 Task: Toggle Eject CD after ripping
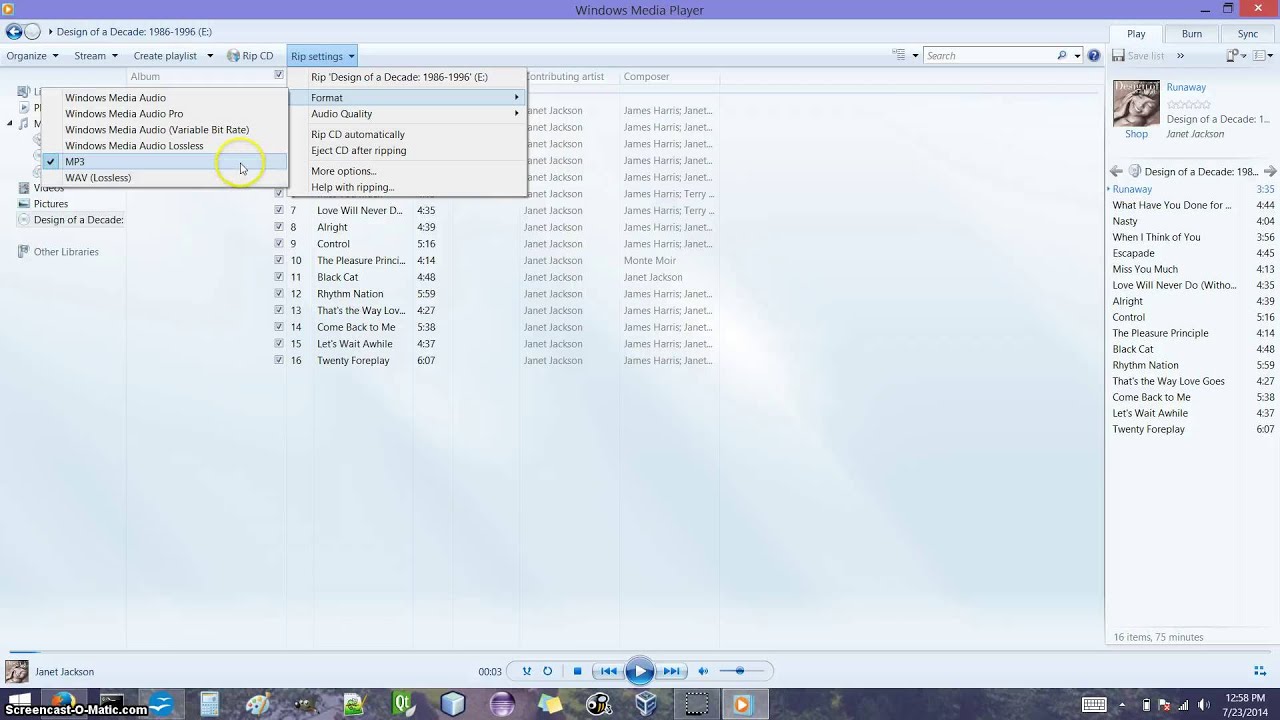point(407,151)
